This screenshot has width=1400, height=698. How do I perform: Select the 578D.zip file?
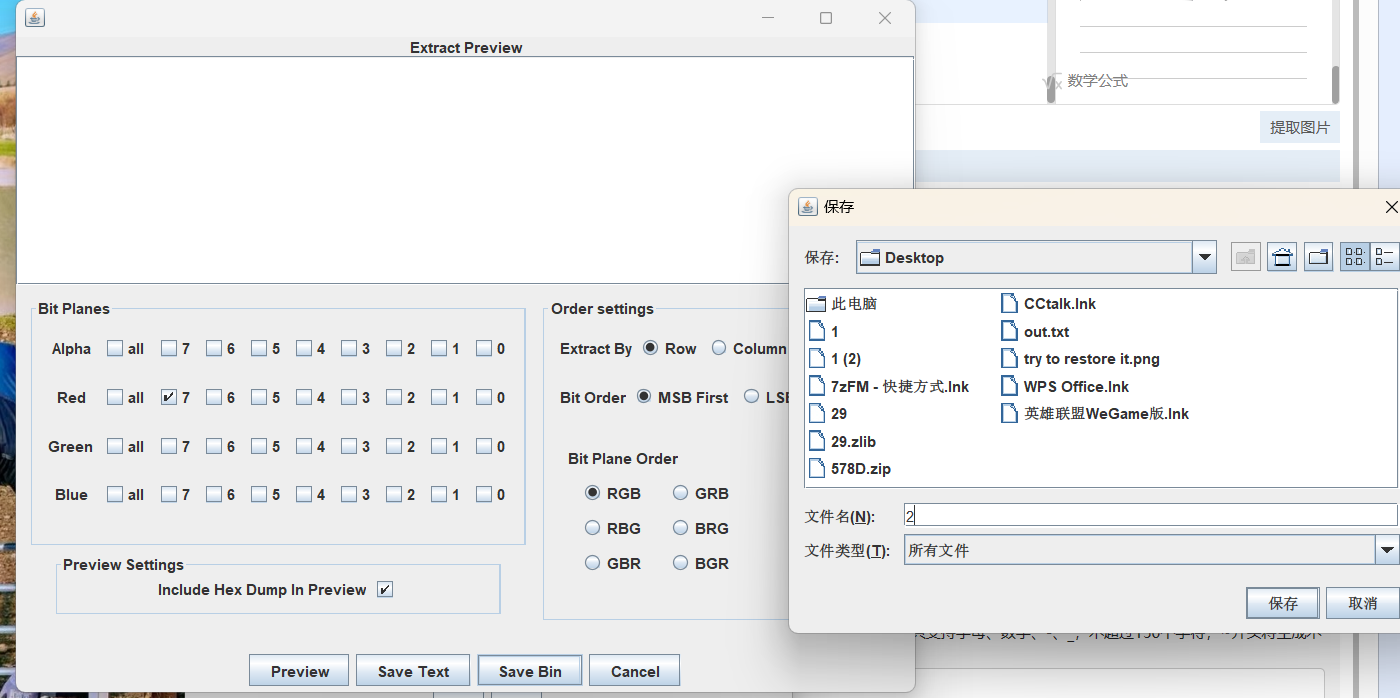(849, 468)
